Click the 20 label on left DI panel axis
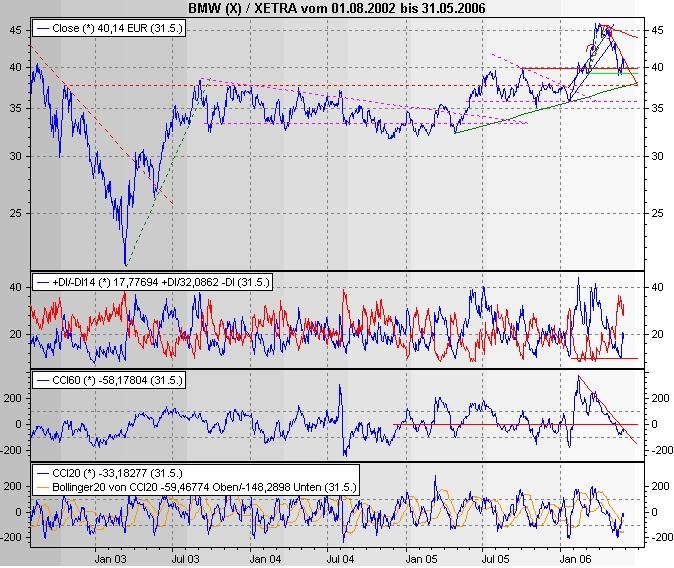 pyautogui.click(x=15, y=334)
